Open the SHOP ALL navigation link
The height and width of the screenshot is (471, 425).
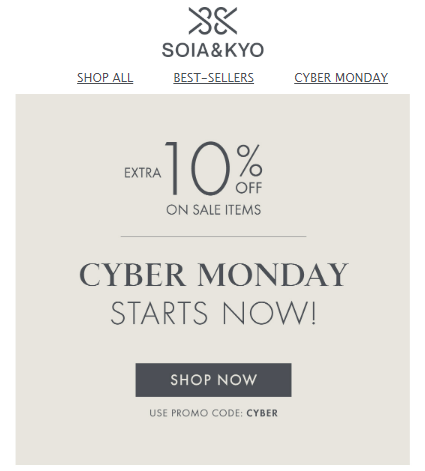coord(105,78)
